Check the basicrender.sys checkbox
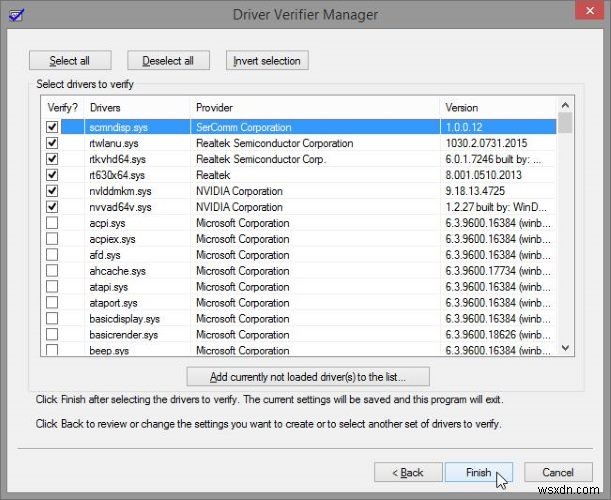The height and width of the screenshot is (500, 611). 52,335
